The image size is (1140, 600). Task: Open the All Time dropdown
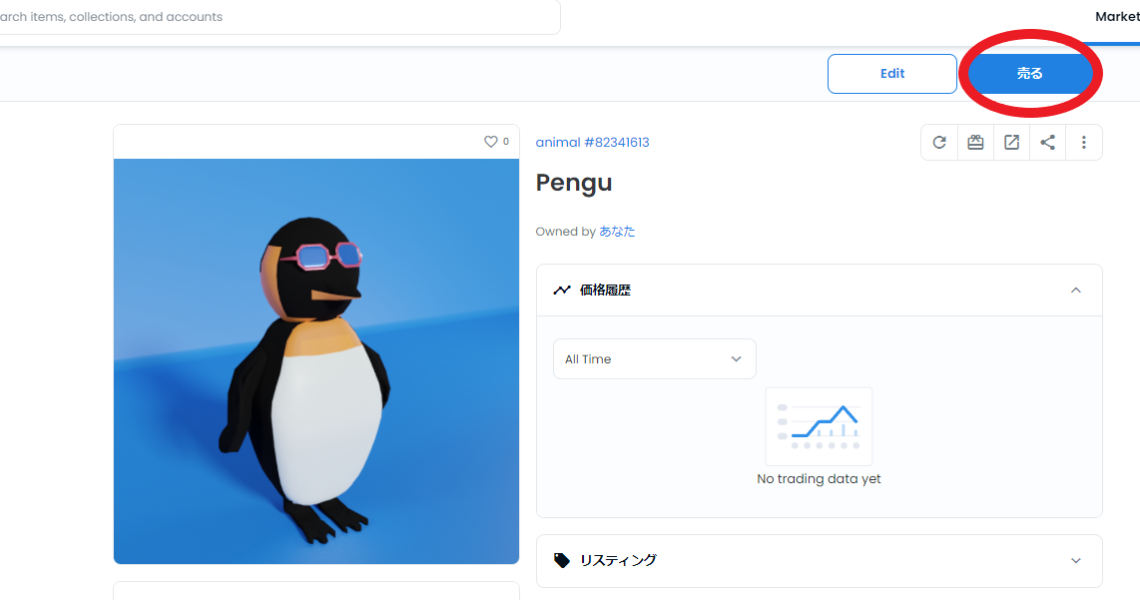(x=654, y=359)
